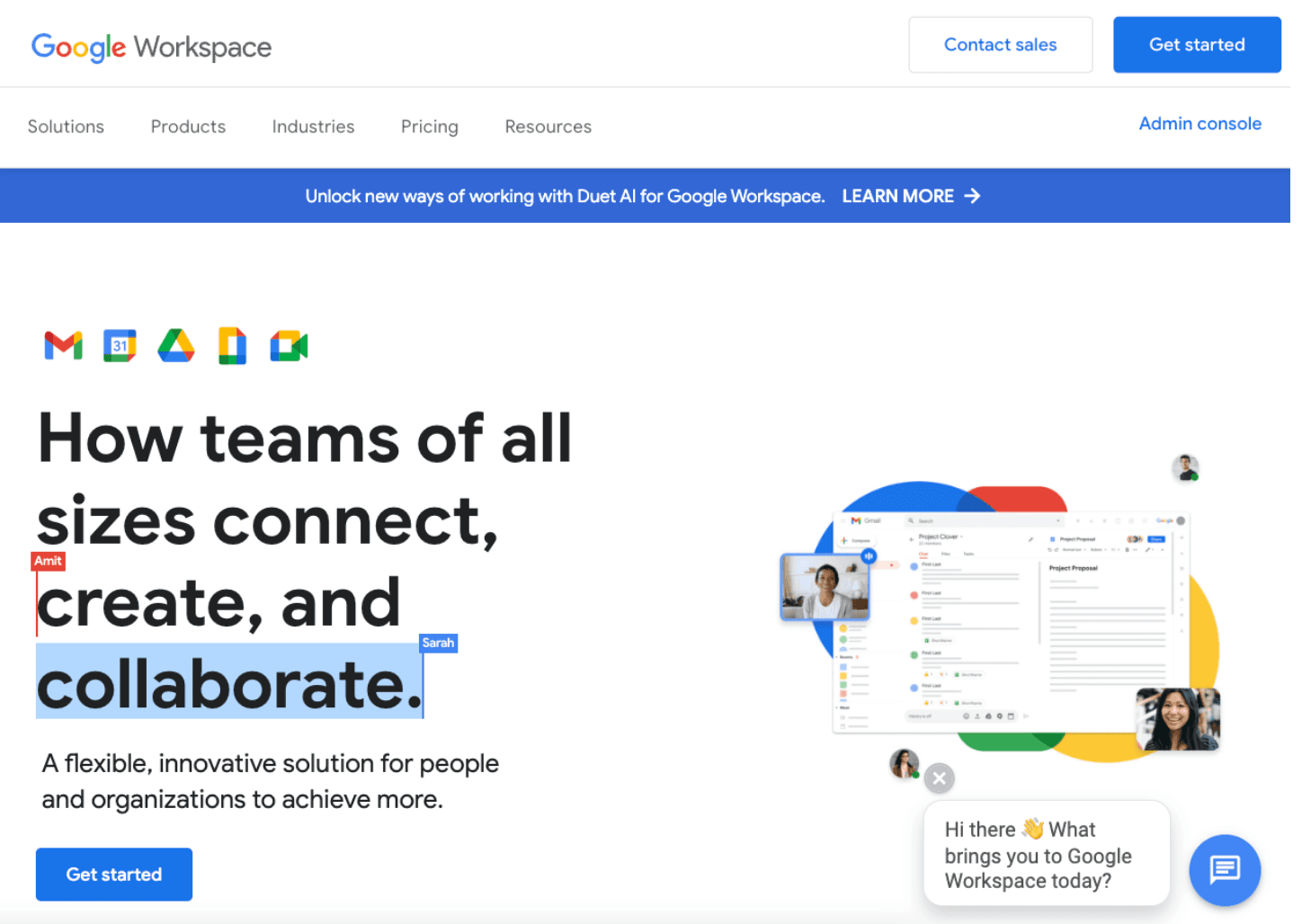
Task: Click the Gmail icon
Action: [x=63, y=345]
